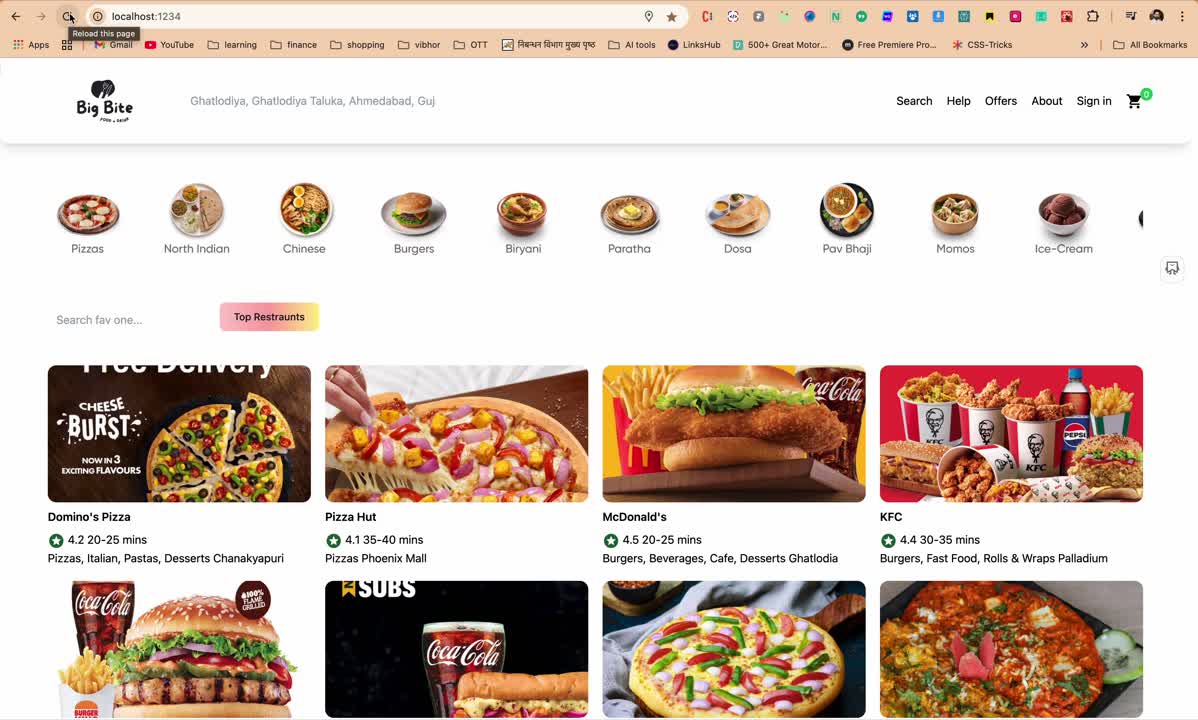Image resolution: width=1198 pixels, height=720 pixels.
Task: Choose the Momos category icon
Action: 955,213
